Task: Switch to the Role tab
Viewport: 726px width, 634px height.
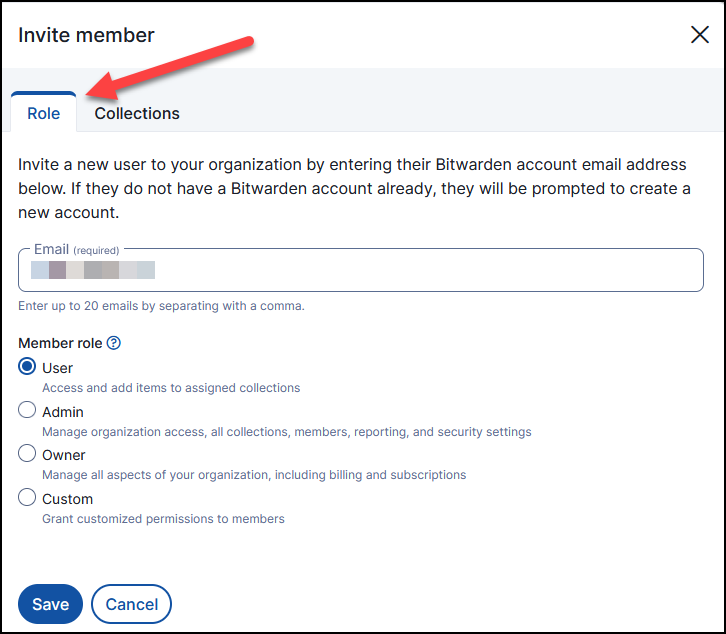Action: tap(44, 113)
